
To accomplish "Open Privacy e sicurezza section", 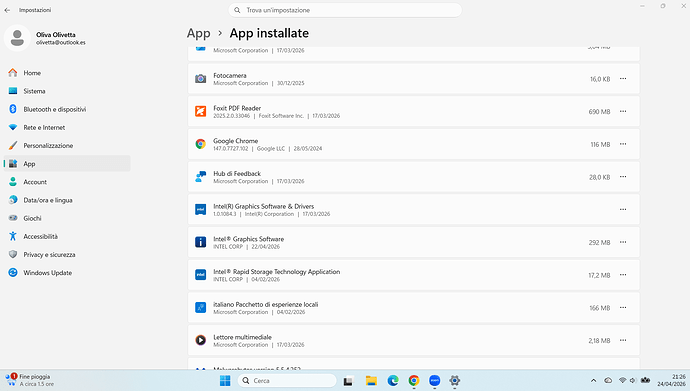I will tap(67, 255).
